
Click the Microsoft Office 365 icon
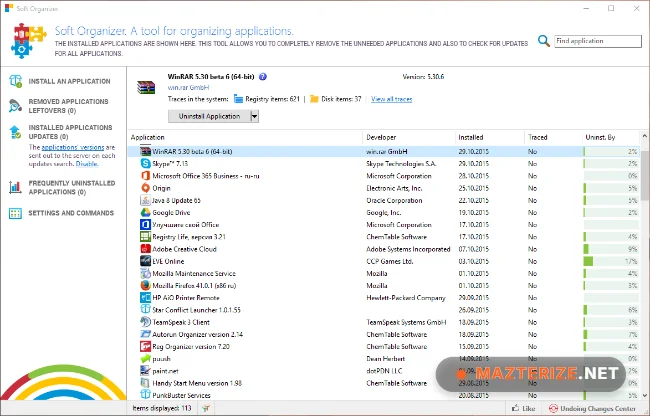coord(146,176)
